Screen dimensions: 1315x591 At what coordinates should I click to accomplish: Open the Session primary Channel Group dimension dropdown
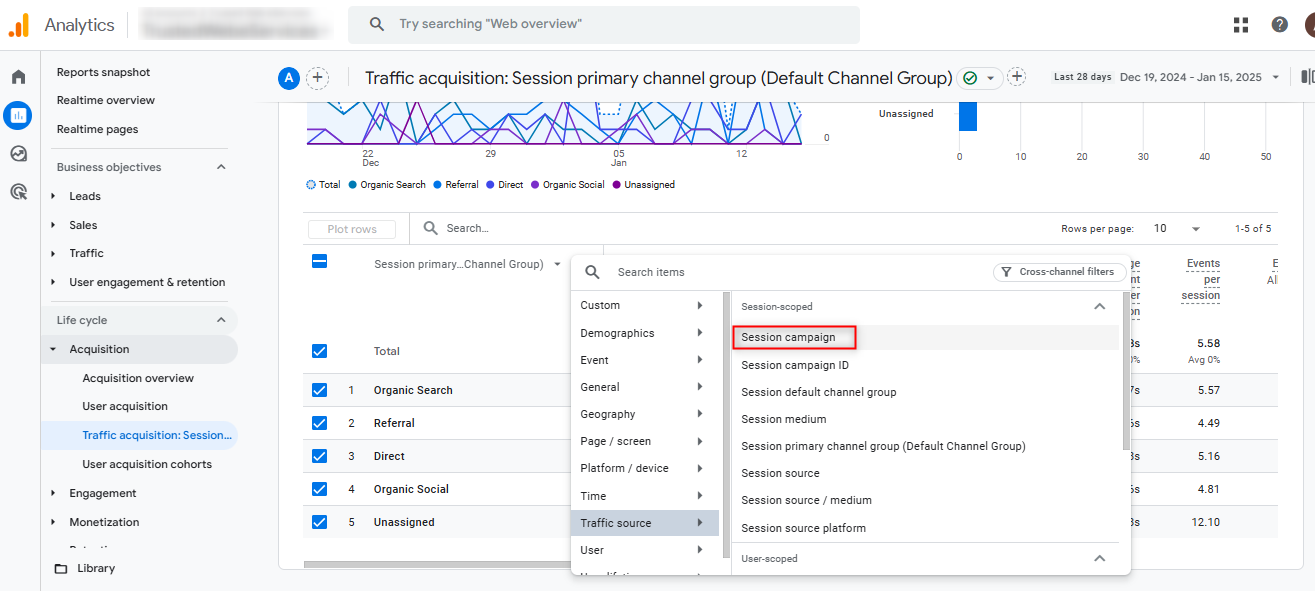557,265
